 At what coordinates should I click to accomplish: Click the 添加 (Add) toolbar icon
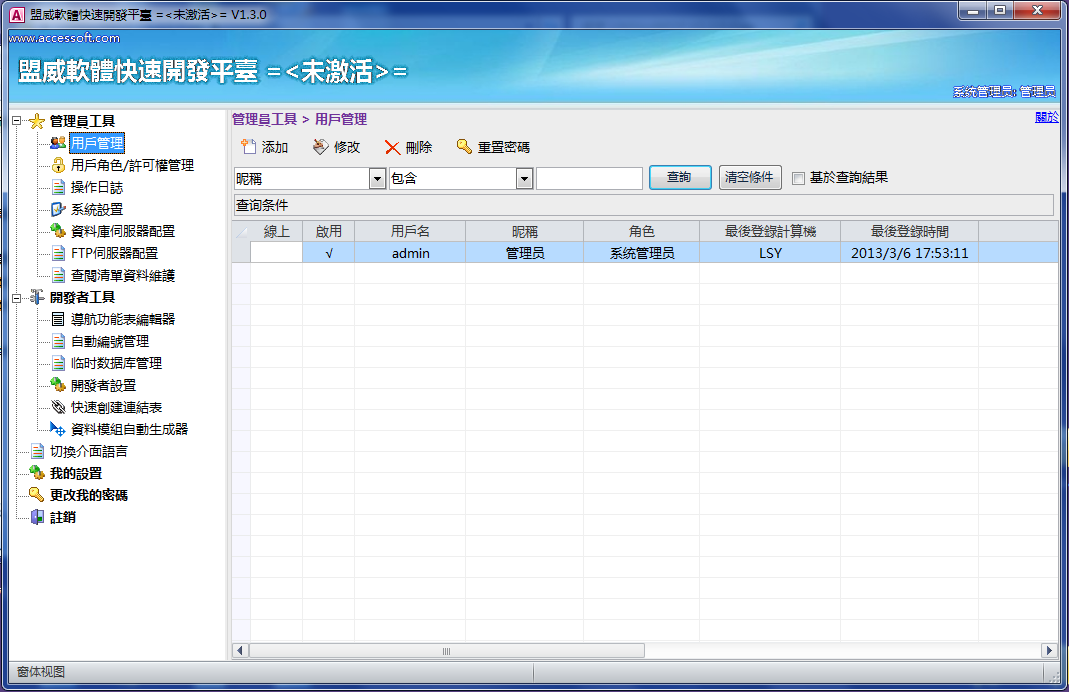tap(249, 147)
